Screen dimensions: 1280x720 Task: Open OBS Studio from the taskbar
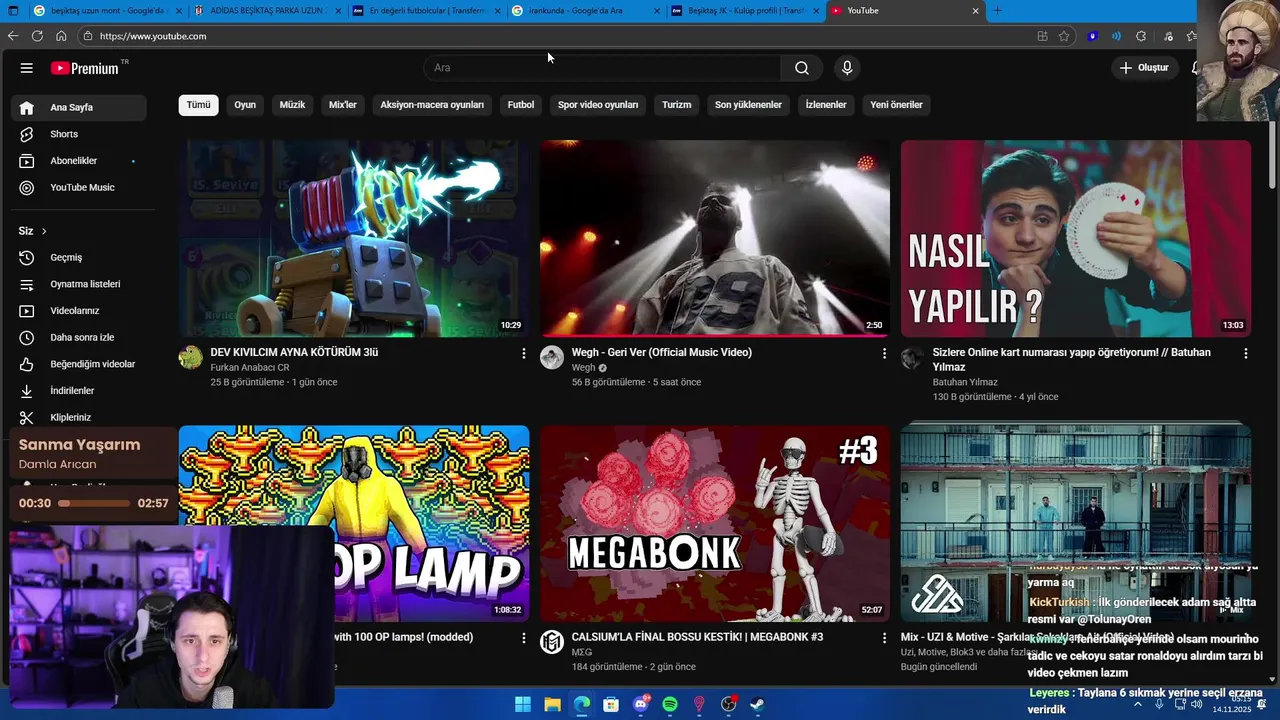[x=729, y=704]
